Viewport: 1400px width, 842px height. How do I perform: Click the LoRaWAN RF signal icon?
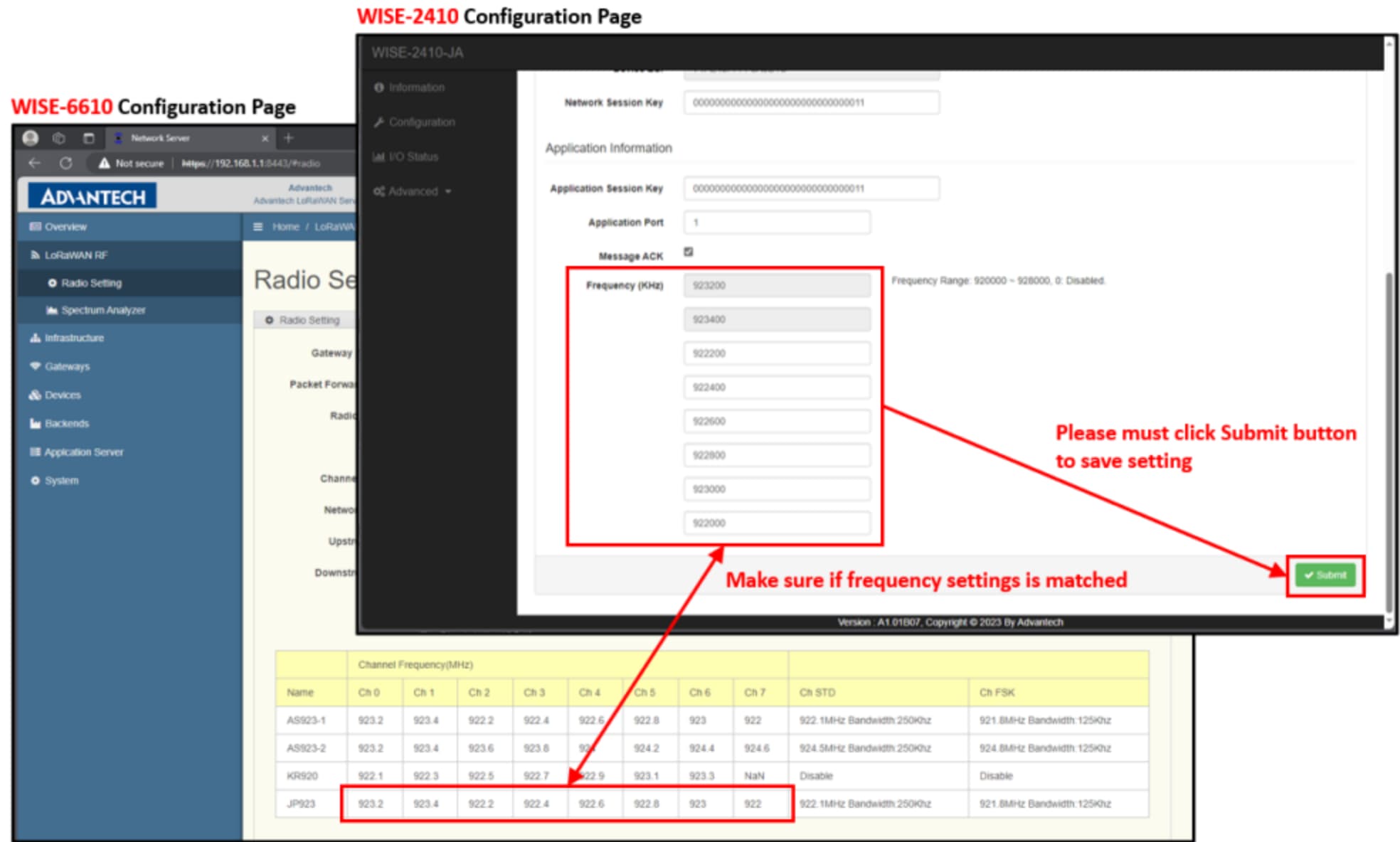35,255
